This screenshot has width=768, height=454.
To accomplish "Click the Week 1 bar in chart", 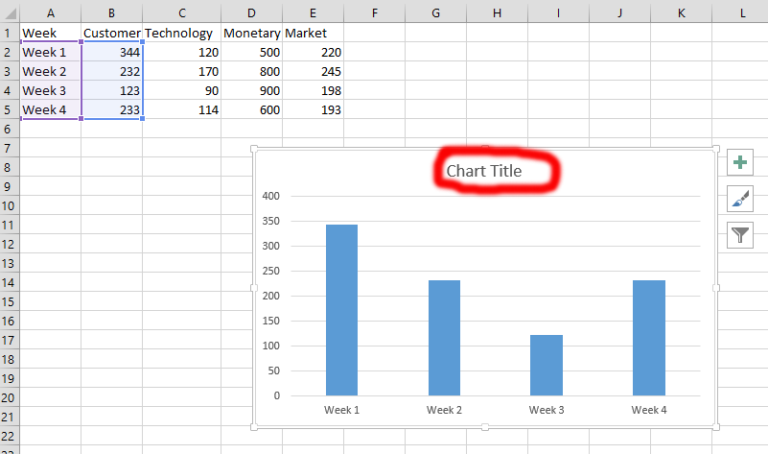I will coord(341,310).
